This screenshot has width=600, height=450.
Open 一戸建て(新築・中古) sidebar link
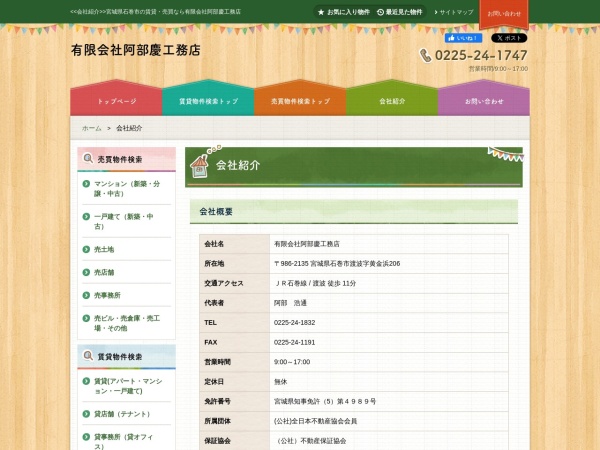tap(124, 221)
